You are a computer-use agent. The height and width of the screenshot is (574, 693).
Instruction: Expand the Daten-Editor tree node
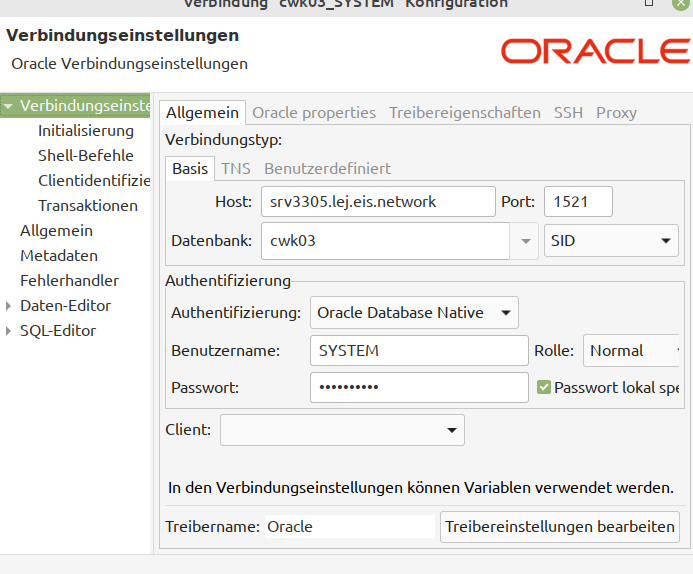point(9,306)
